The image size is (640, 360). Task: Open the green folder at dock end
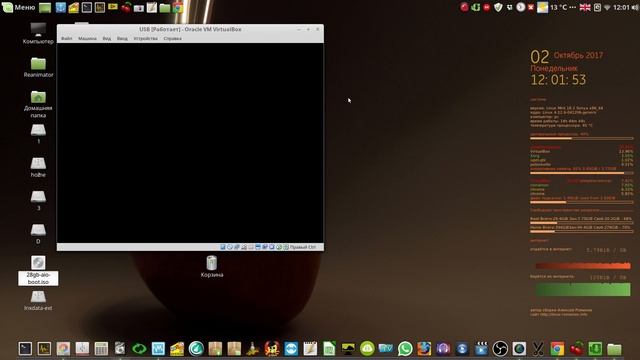(x=614, y=349)
